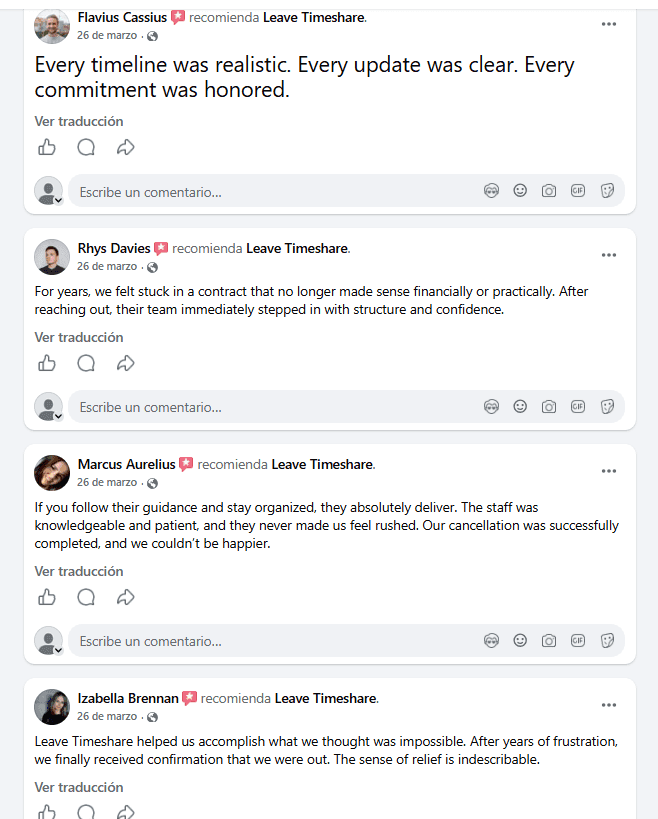Open options menu for Flavius Cassius post
Viewport: 658px width, 819px height.
[609, 24]
